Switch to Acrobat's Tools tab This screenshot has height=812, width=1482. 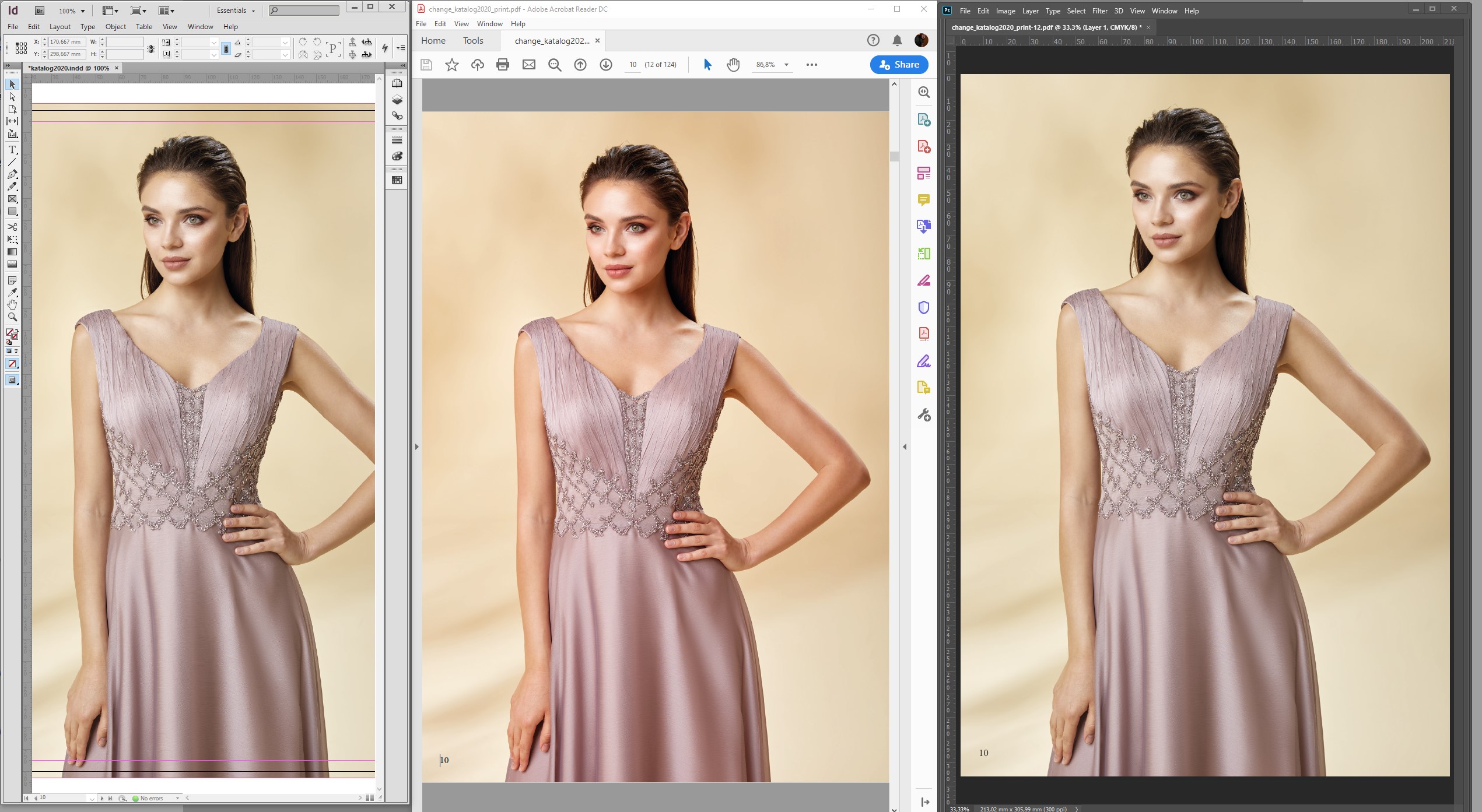(x=472, y=40)
